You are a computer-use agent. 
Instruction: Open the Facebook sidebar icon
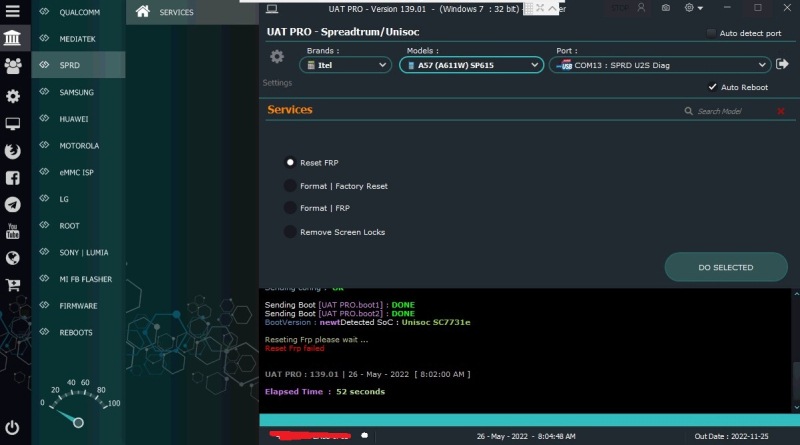(13, 178)
